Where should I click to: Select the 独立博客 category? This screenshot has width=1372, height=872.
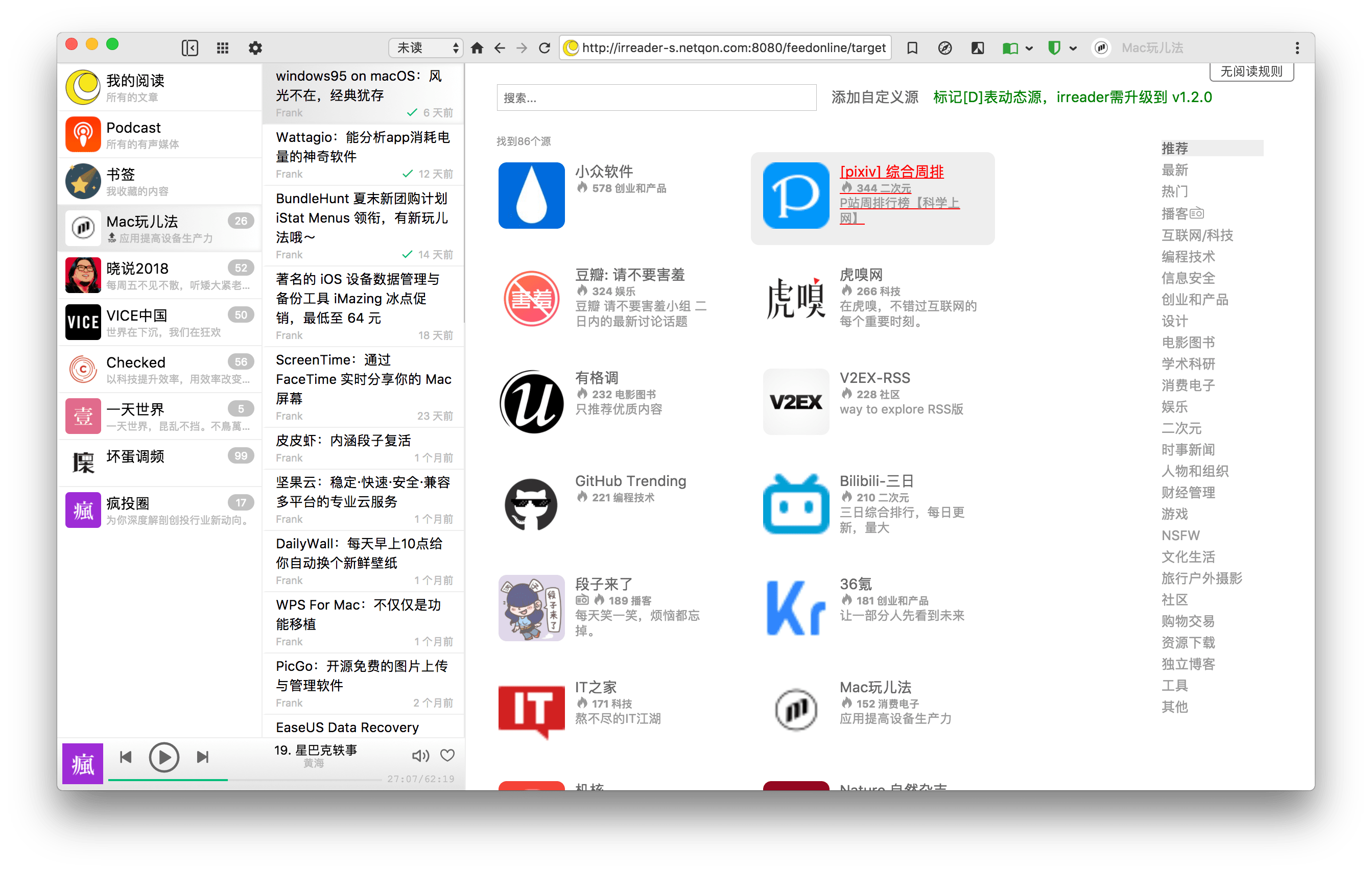click(x=1188, y=664)
